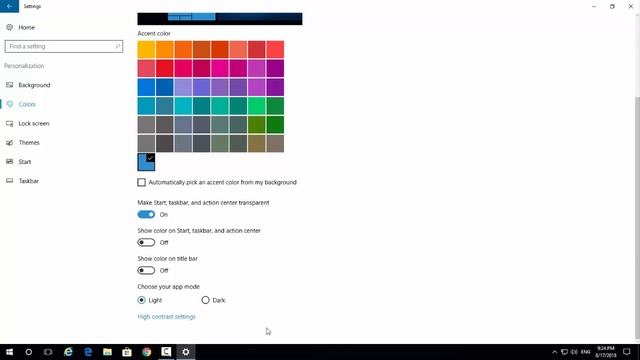Open Cortana search circle on taskbar
640x360 pixels.
pos(29,352)
